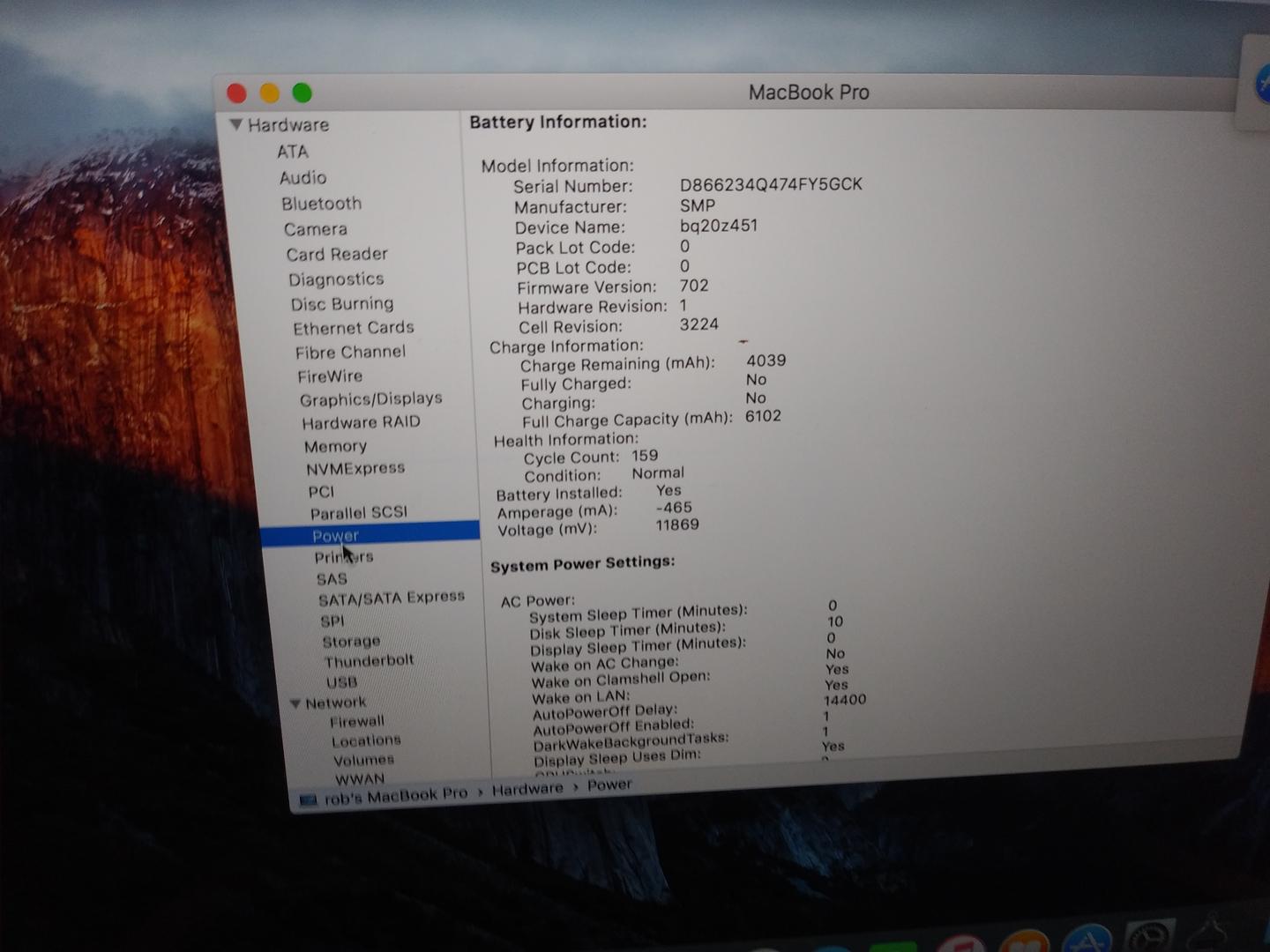Select Thunderbolt in the sidebar
Image resolution: width=1270 pixels, height=952 pixels.
tap(369, 661)
